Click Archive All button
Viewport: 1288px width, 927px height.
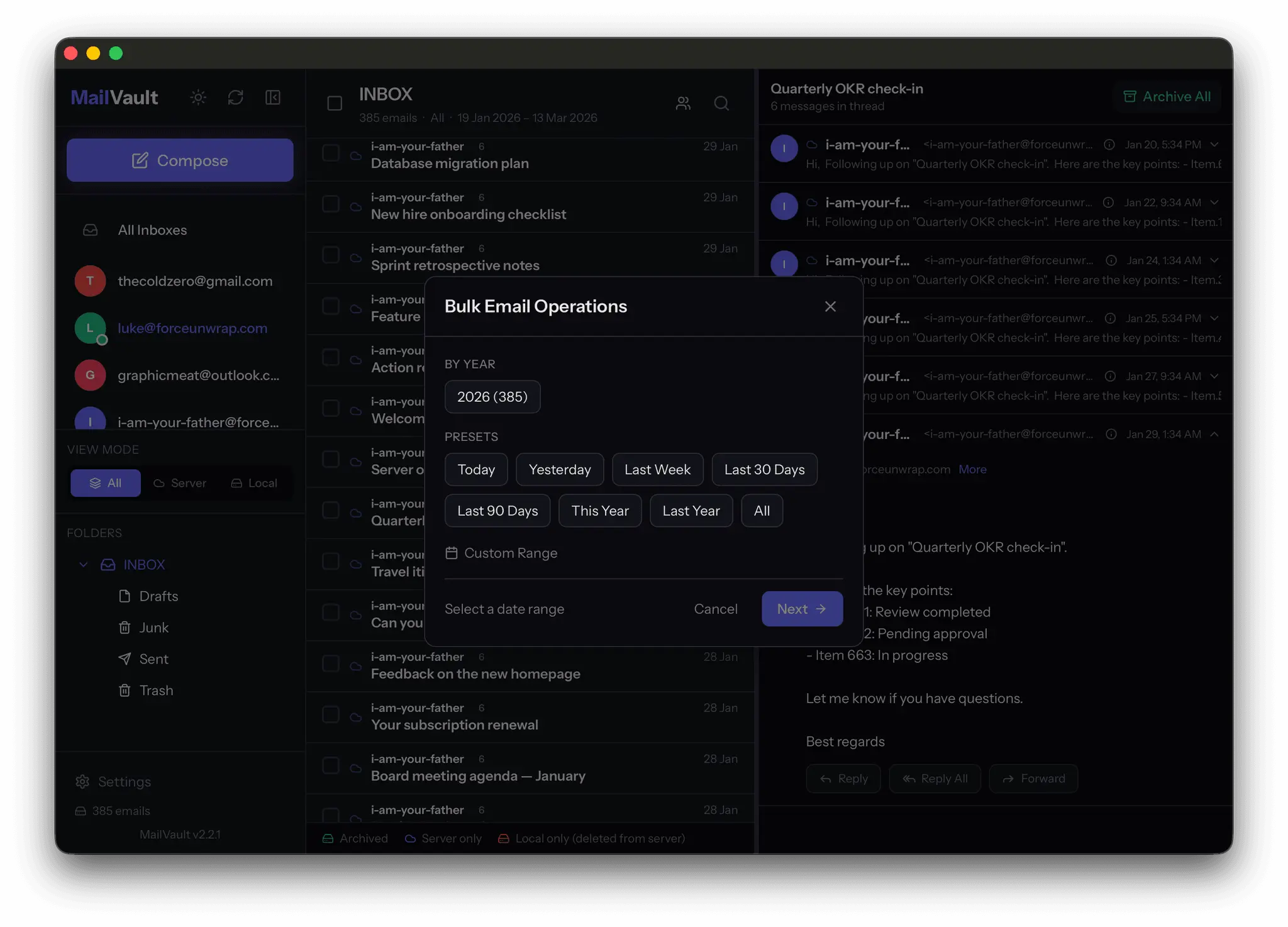pyautogui.click(x=1167, y=97)
